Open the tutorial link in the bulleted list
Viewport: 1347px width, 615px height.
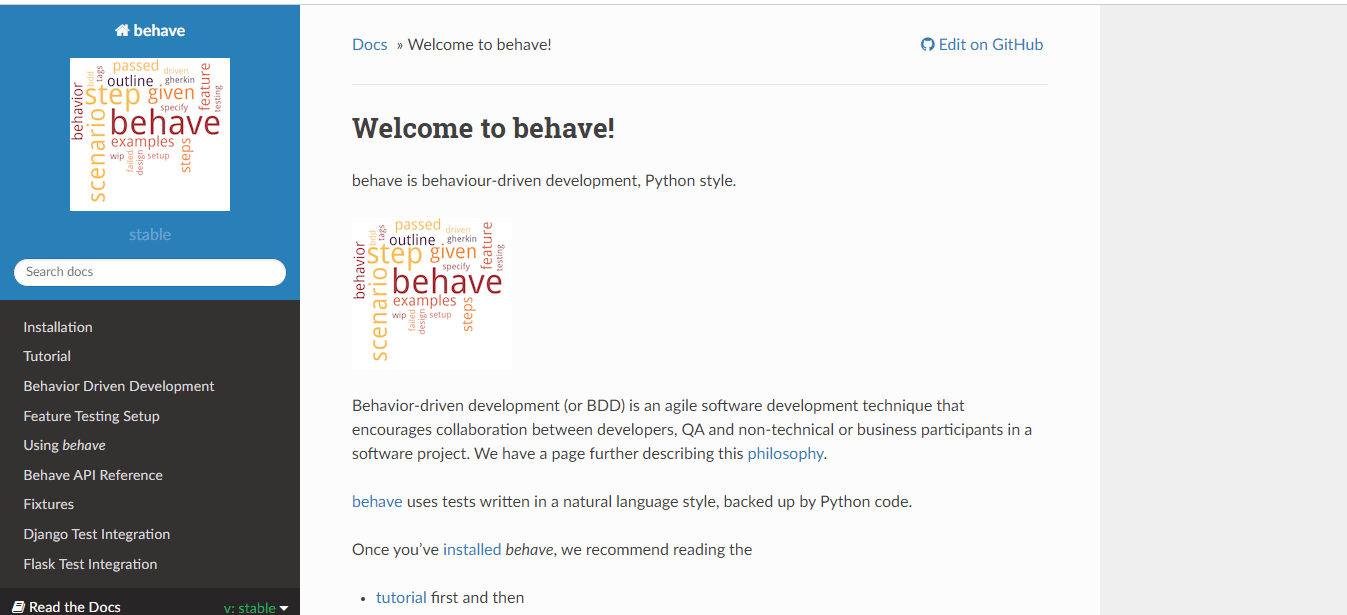pyautogui.click(x=400, y=597)
